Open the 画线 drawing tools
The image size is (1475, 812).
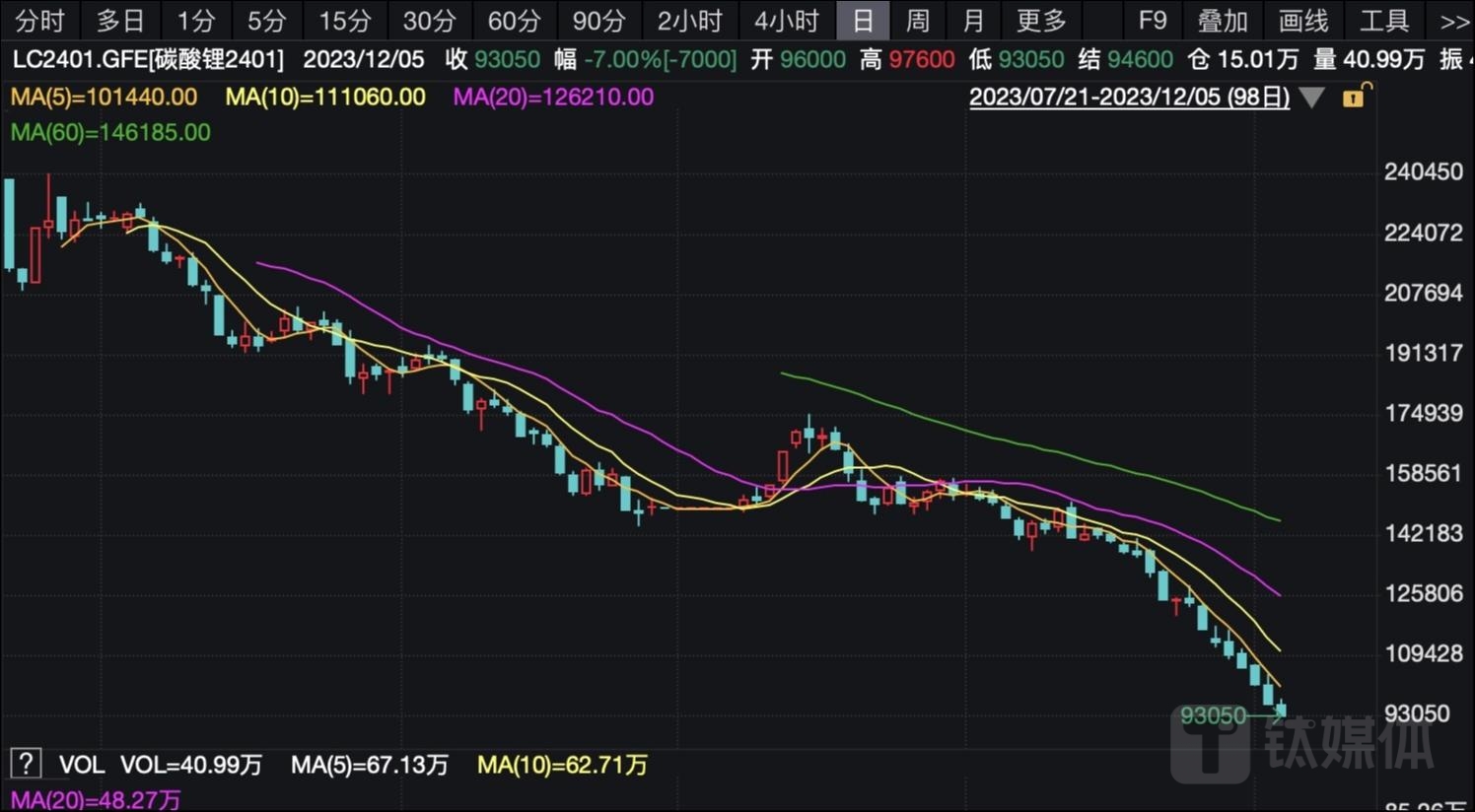coord(1302,21)
